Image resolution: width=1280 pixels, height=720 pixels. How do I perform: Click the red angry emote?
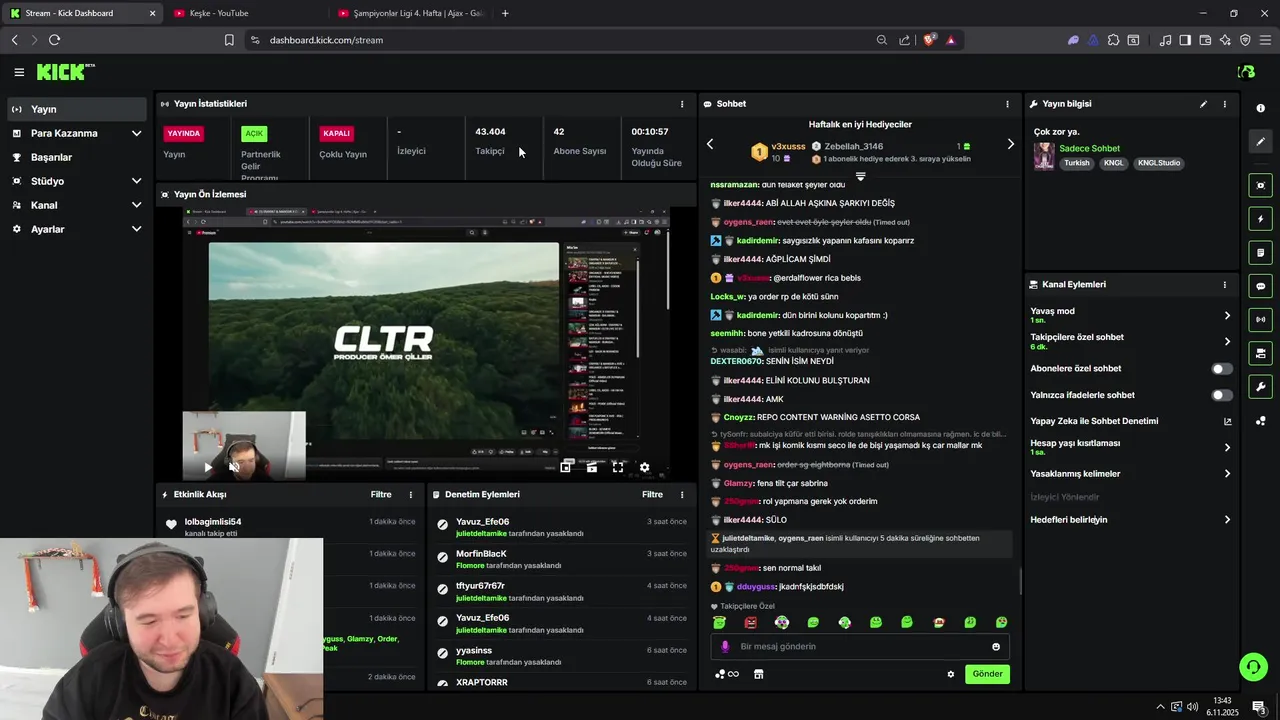point(750,623)
